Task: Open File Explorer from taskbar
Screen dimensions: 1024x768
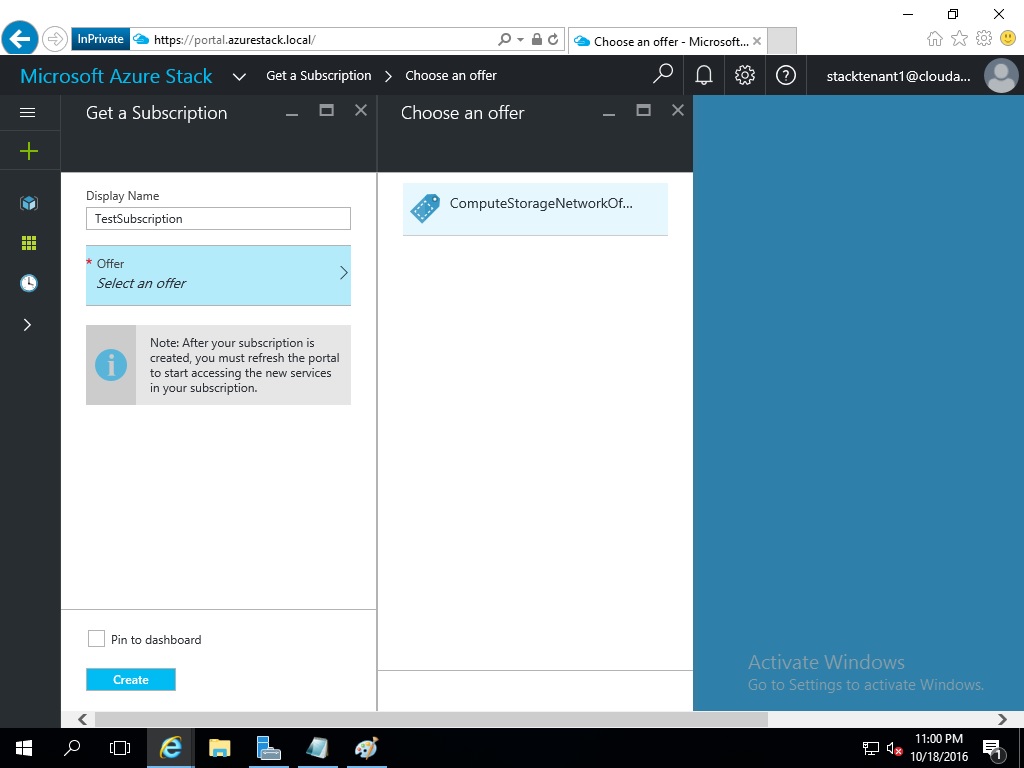Action: (219, 748)
